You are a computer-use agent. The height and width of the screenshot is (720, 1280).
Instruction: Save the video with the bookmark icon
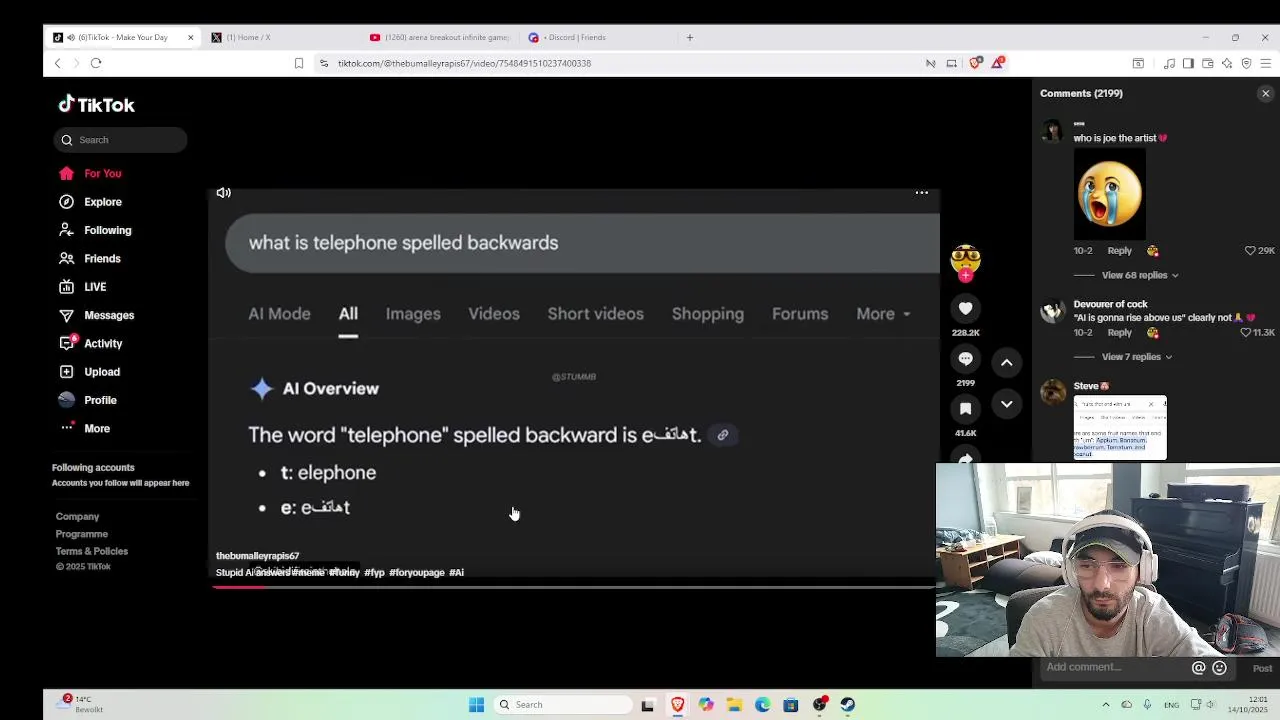point(965,408)
